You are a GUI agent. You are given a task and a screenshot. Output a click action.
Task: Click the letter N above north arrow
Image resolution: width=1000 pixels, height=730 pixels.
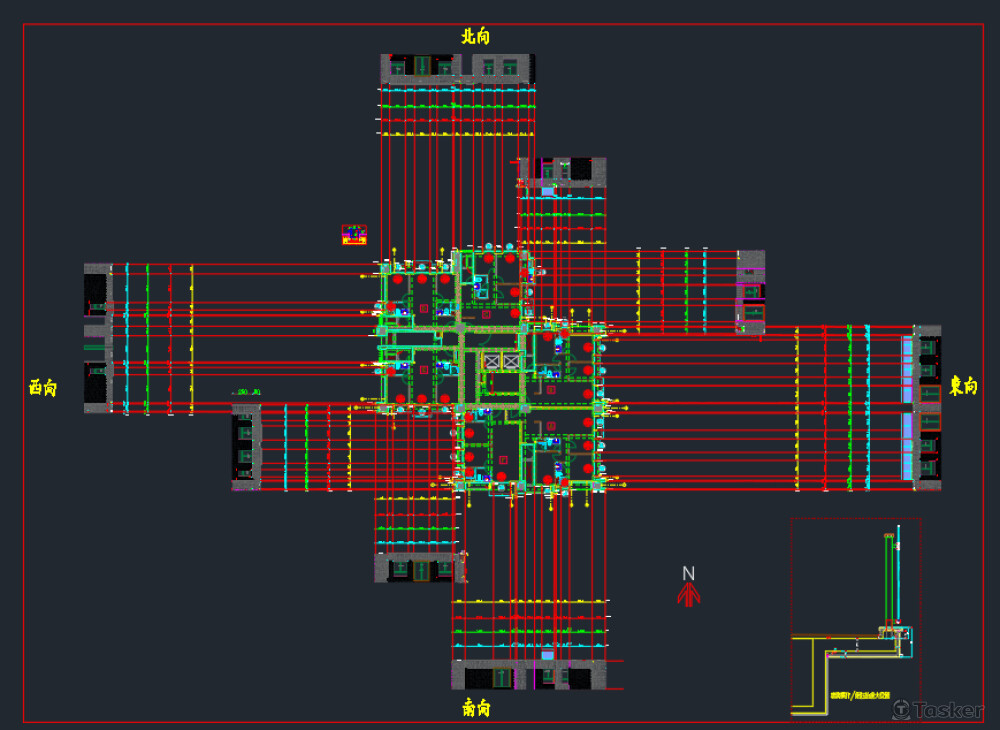[x=688, y=573]
